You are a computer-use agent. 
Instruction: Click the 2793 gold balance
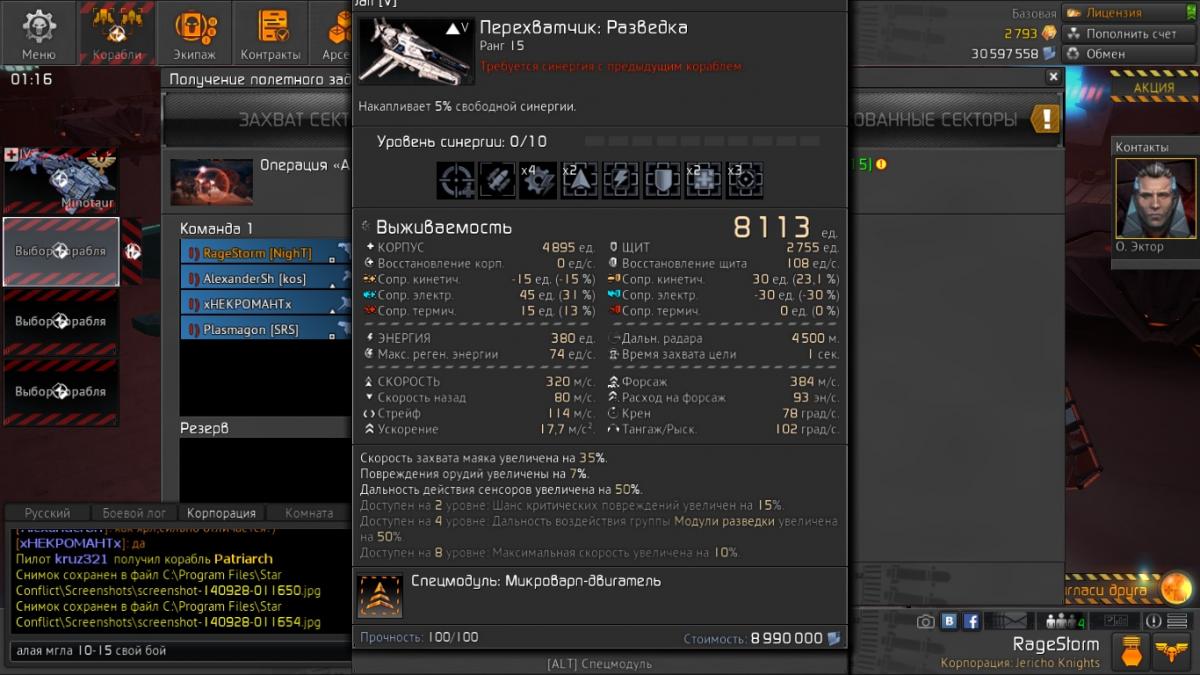tap(1030, 33)
